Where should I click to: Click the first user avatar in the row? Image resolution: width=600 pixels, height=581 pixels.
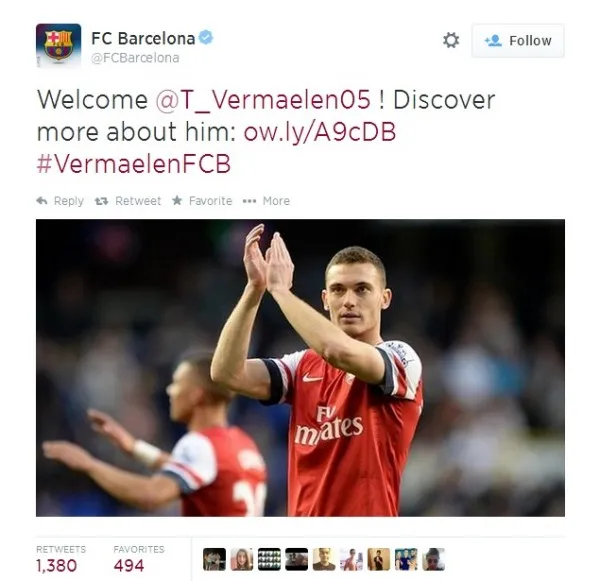click(x=214, y=560)
